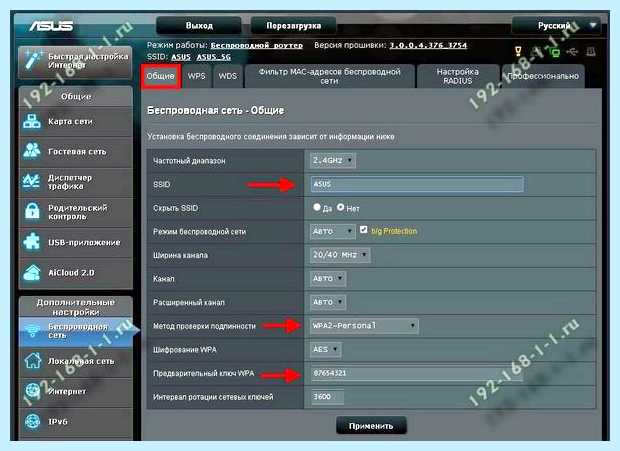Viewport: 620px width, 451px height.
Task: Click the ASUS_5G SSID link
Action: pos(214,57)
